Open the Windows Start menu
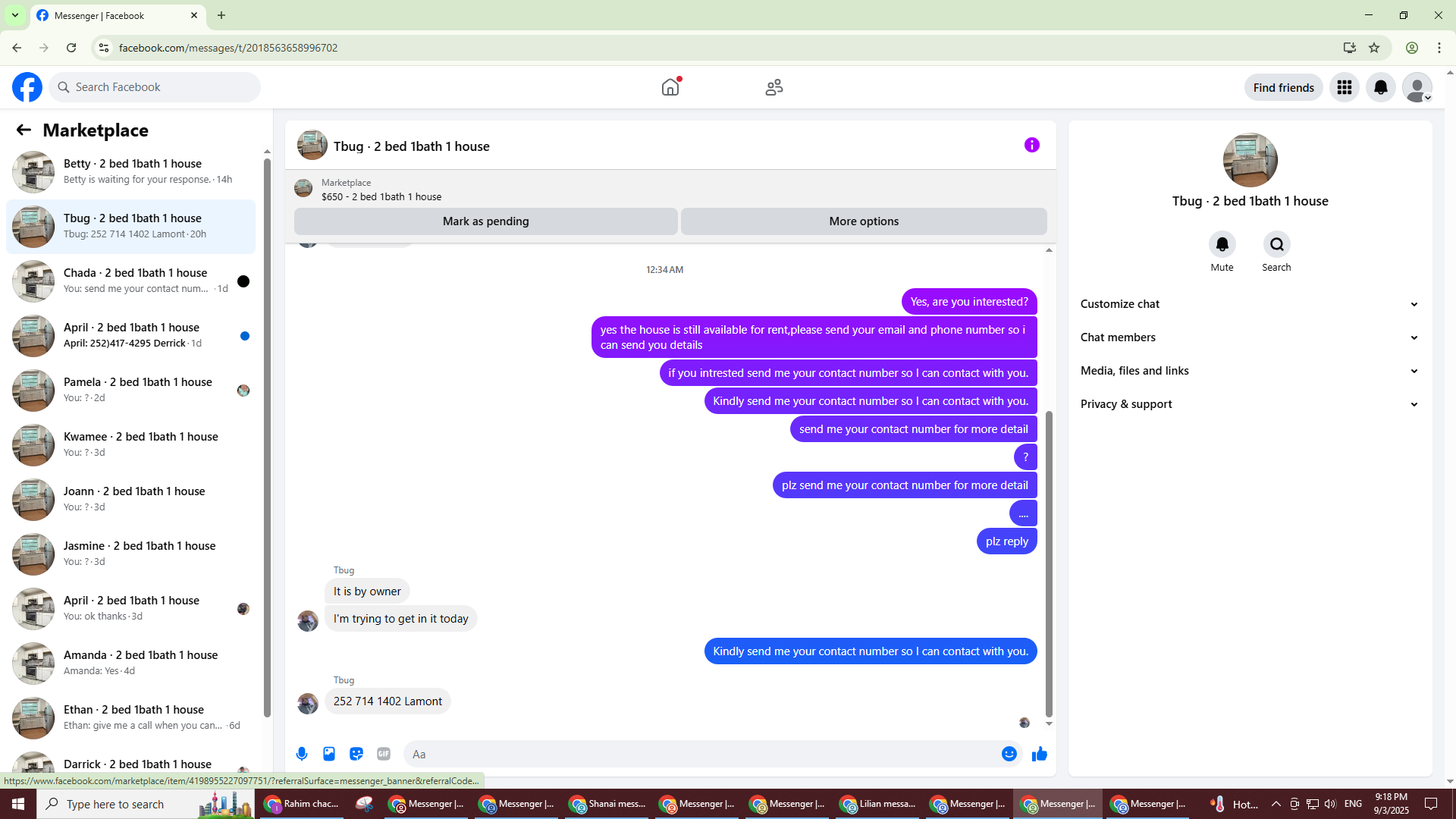This screenshot has height=819, width=1456. click(18, 804)
